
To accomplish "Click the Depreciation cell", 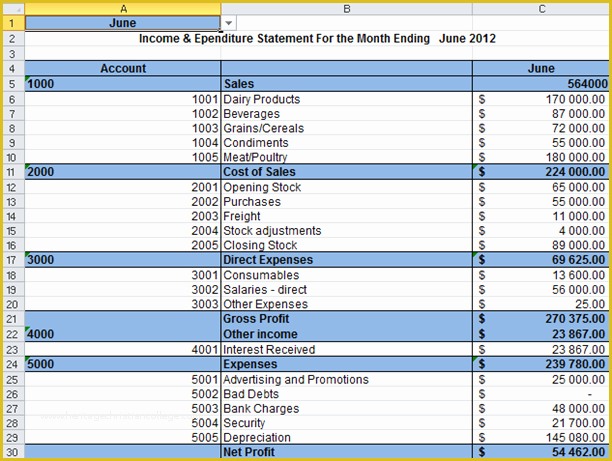I will click(x=347, y=437).
